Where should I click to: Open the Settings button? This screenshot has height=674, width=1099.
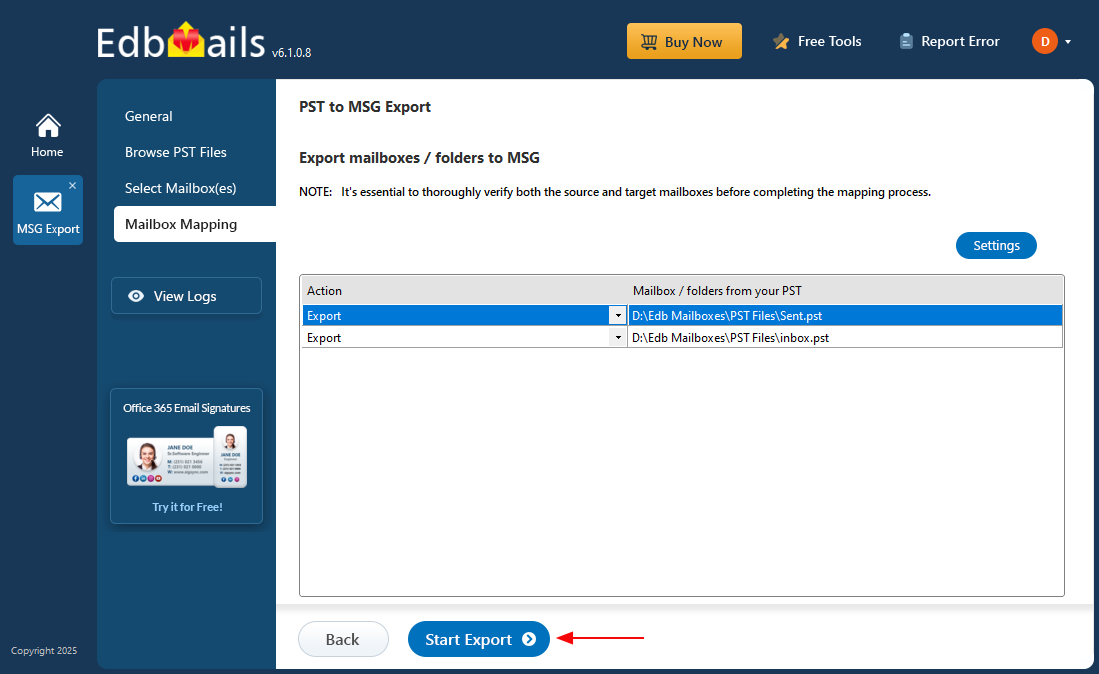coord(996,245)
